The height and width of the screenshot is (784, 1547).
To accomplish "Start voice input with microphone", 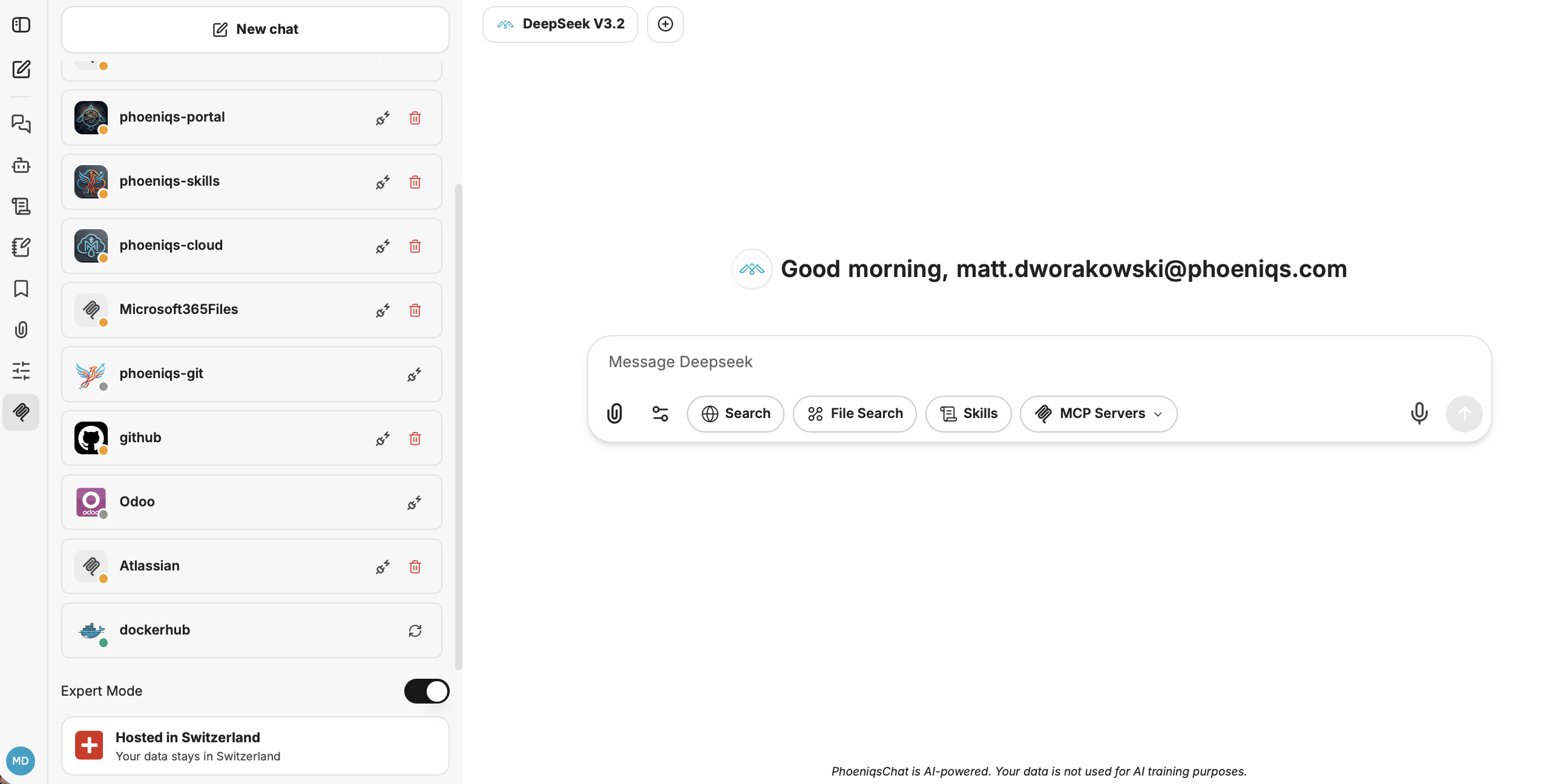I will (x=1419, y=414).
